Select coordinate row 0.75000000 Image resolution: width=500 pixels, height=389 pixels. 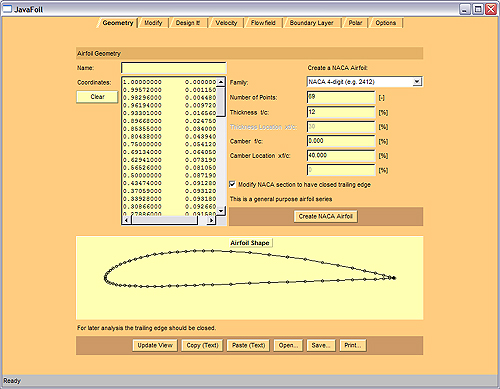[169, 144]
